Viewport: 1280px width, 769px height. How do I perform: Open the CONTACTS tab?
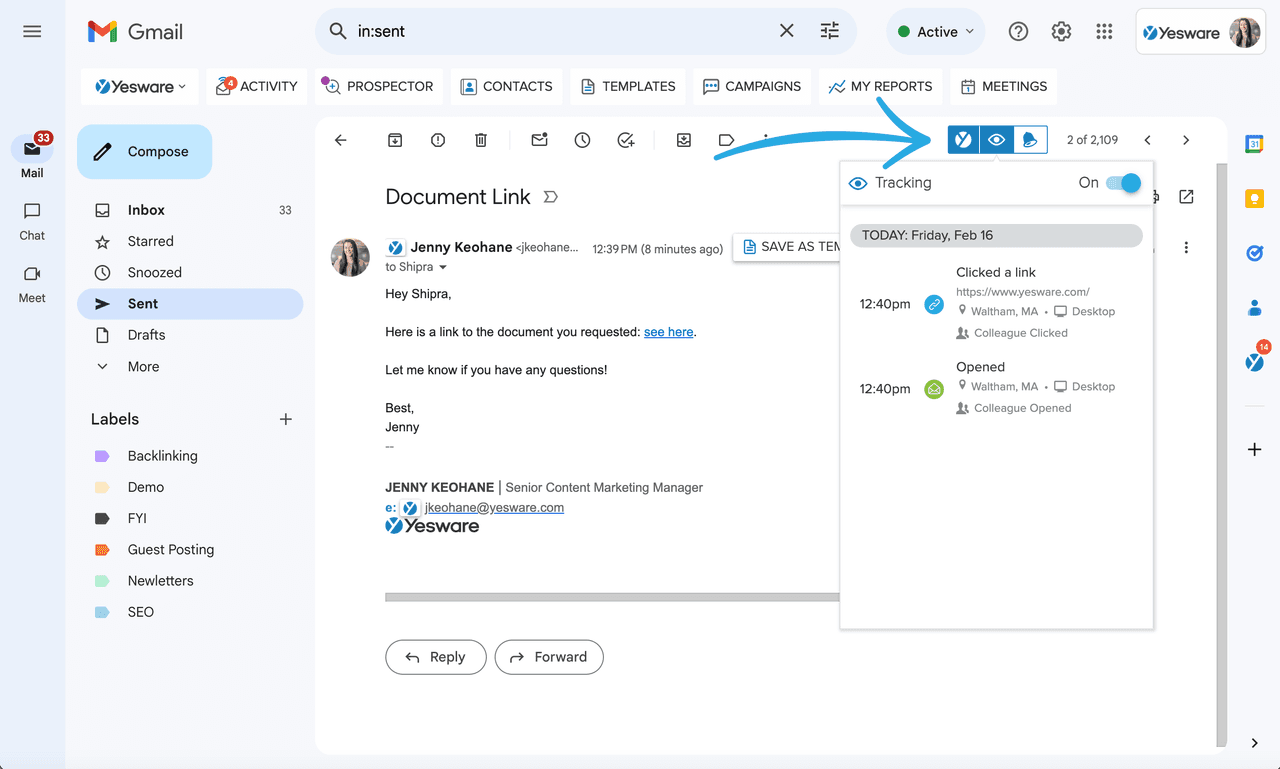click(x=506, y=87)
